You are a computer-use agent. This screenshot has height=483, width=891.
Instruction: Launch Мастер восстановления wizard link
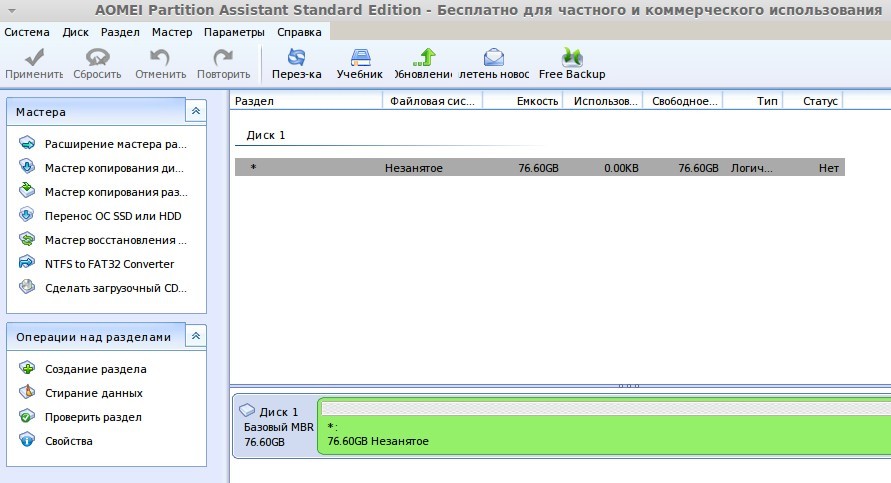click(115, 240)
